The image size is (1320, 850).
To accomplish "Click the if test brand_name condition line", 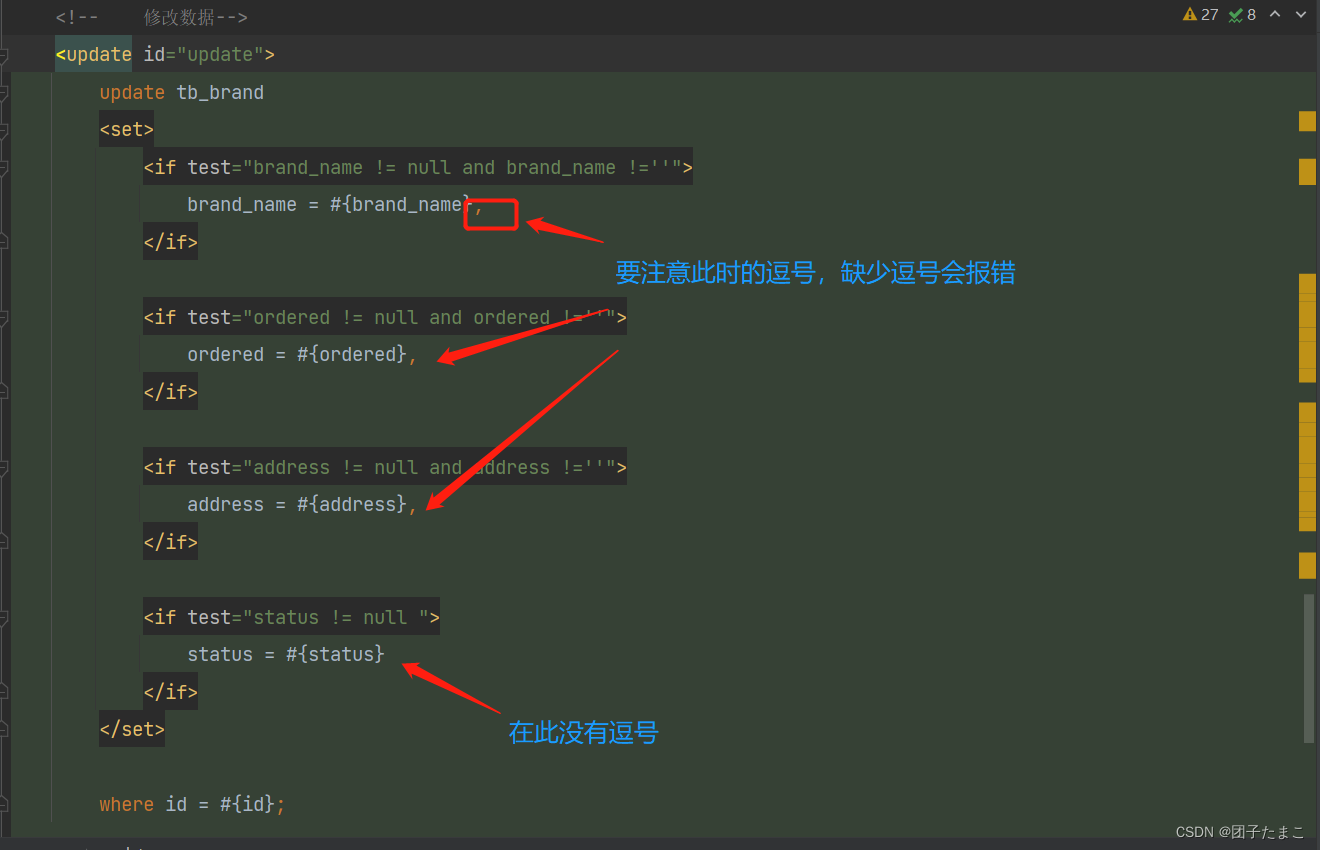I will pyautogui.click(x=418, y=167).
